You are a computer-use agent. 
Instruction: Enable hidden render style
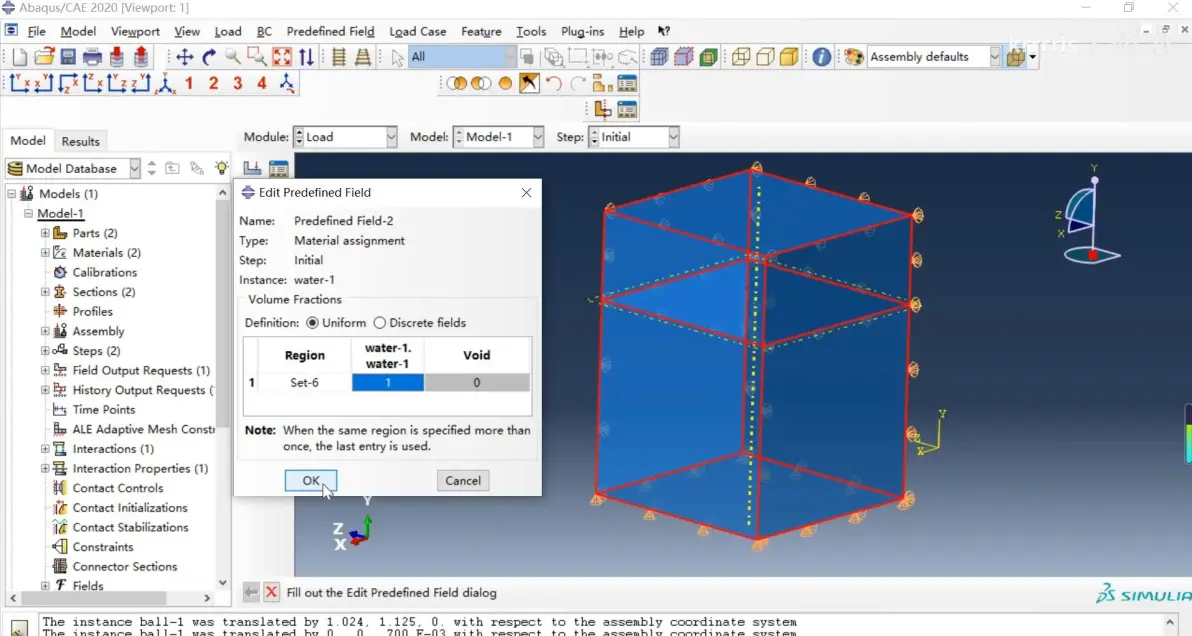(766, 57)
